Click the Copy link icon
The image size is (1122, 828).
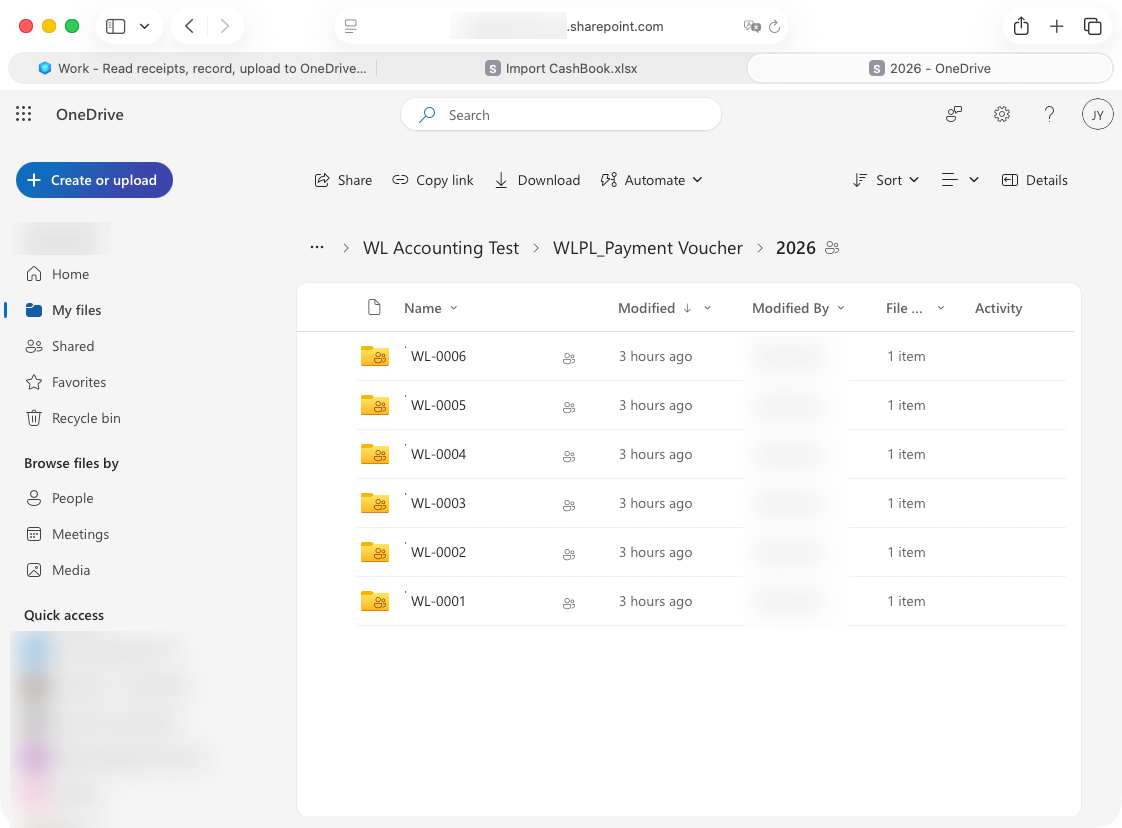pos(400,180)
